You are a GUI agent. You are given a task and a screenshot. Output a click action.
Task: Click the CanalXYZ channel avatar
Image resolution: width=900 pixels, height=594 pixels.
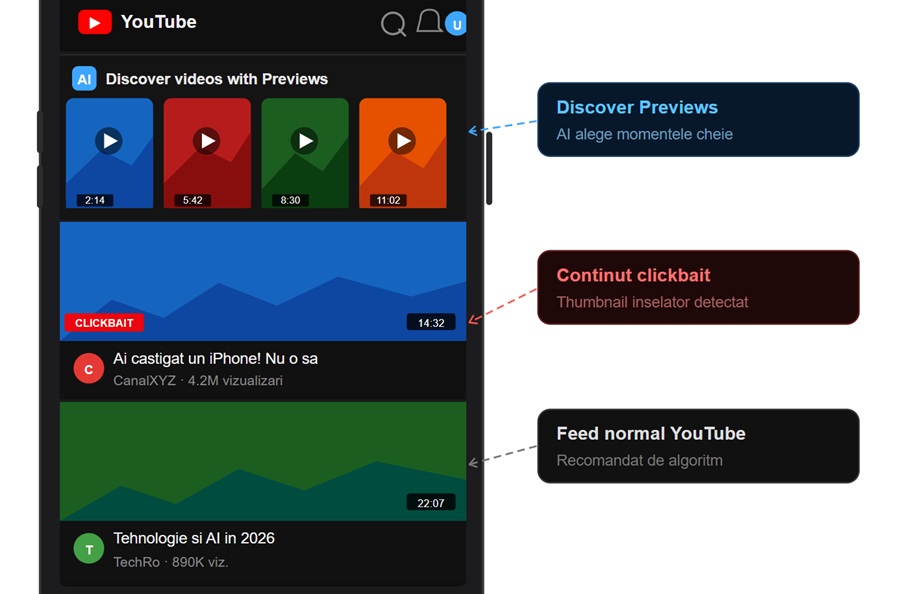tap(88, 368)
